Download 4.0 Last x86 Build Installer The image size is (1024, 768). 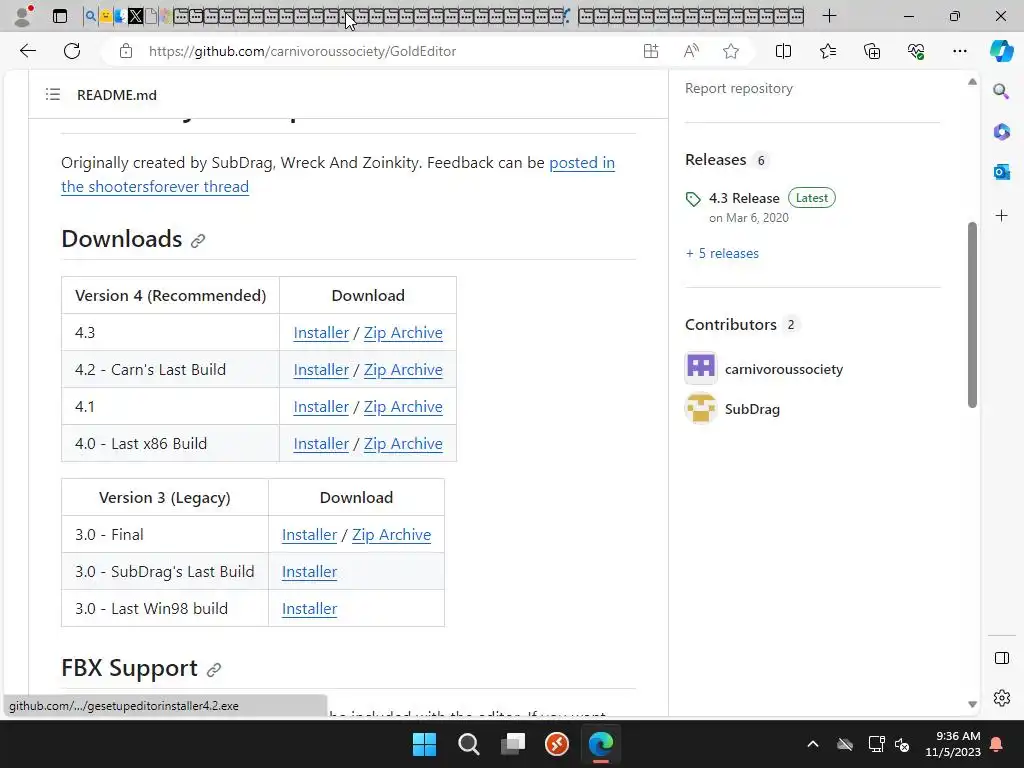(321, 443)
